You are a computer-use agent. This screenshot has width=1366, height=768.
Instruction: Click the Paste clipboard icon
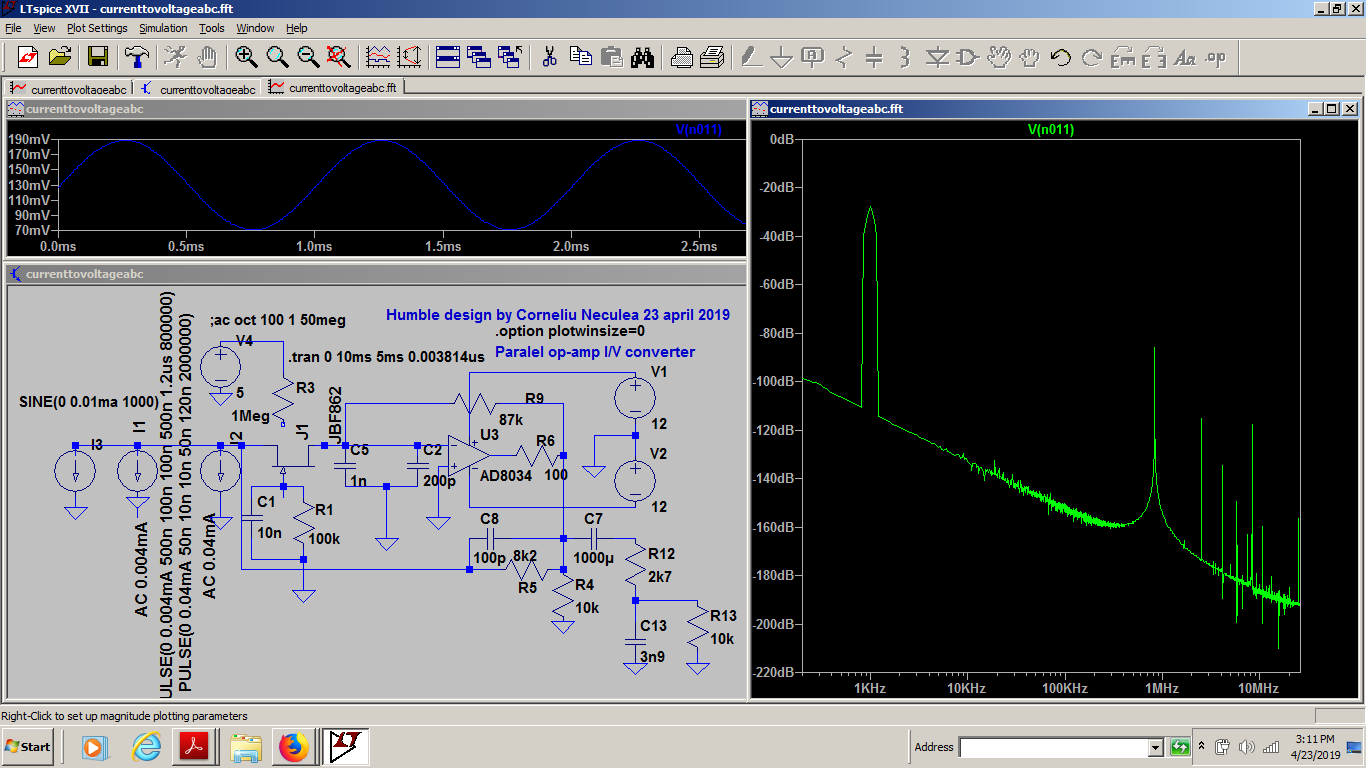[611, 57]
